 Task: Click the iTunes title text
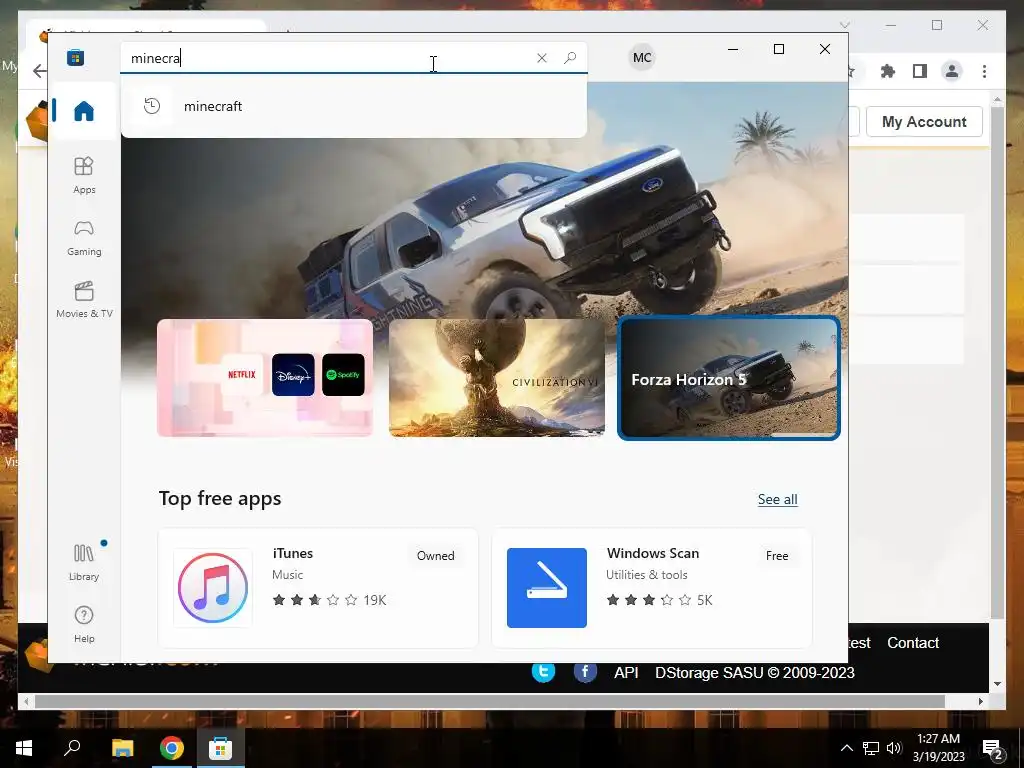point(293,553)
